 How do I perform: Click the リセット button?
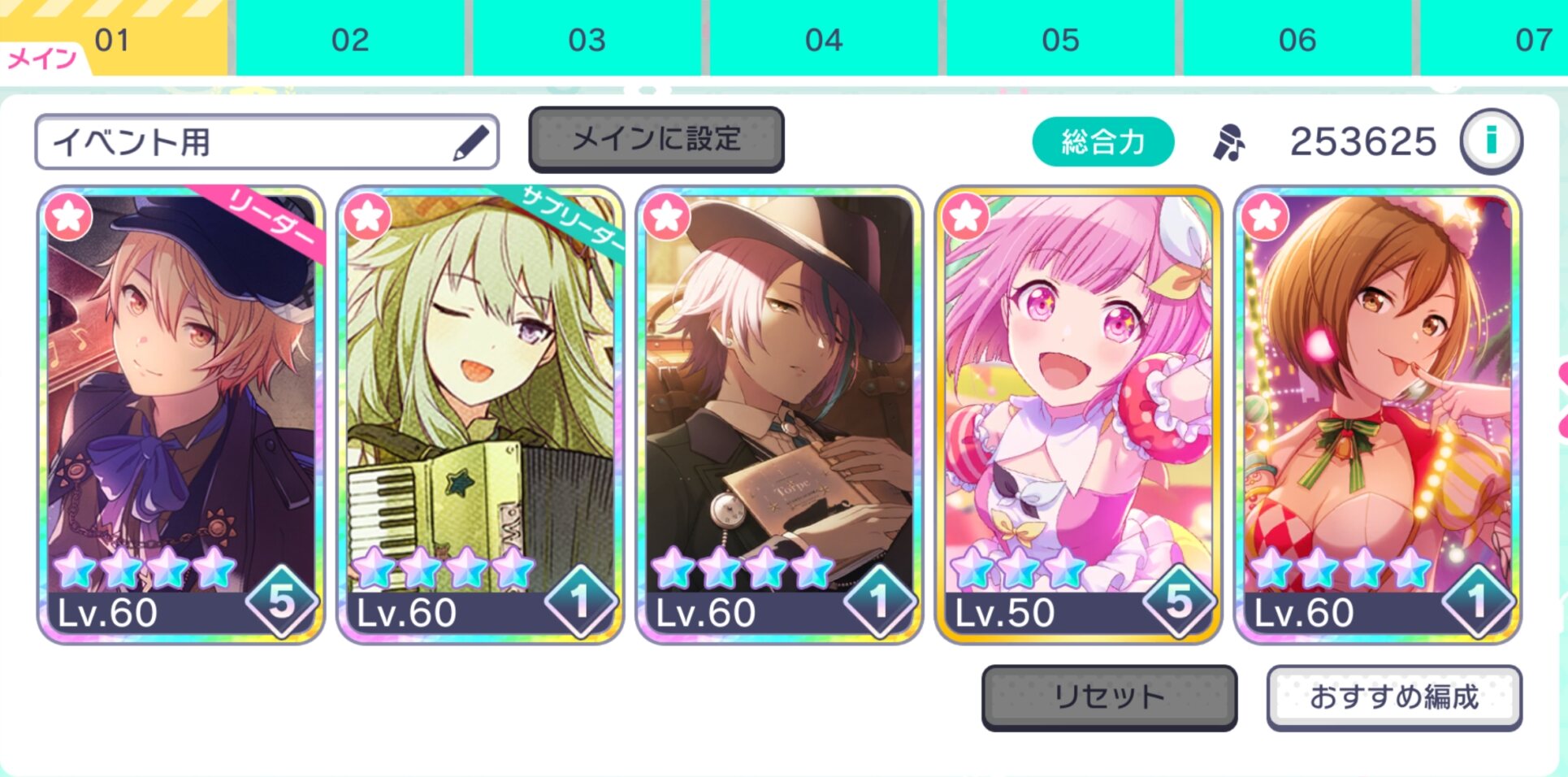1109,697
